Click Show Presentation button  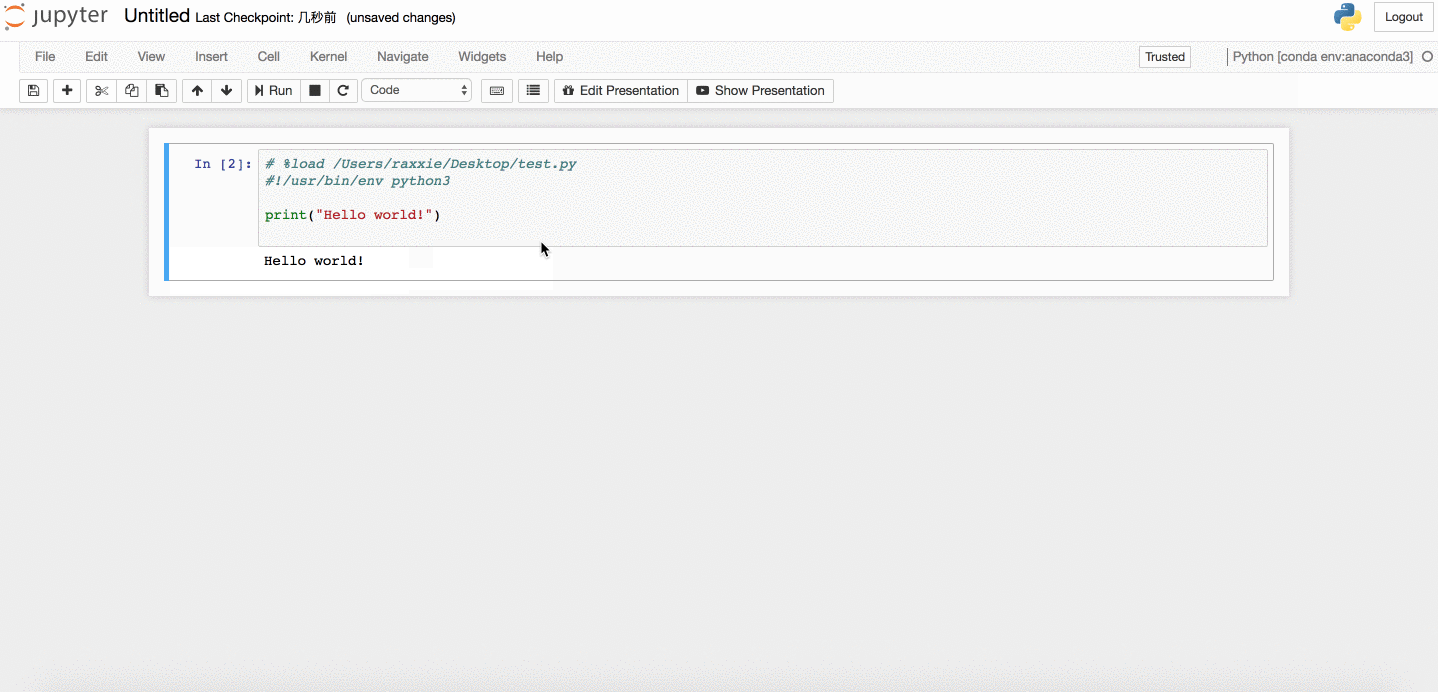point(761,90)
